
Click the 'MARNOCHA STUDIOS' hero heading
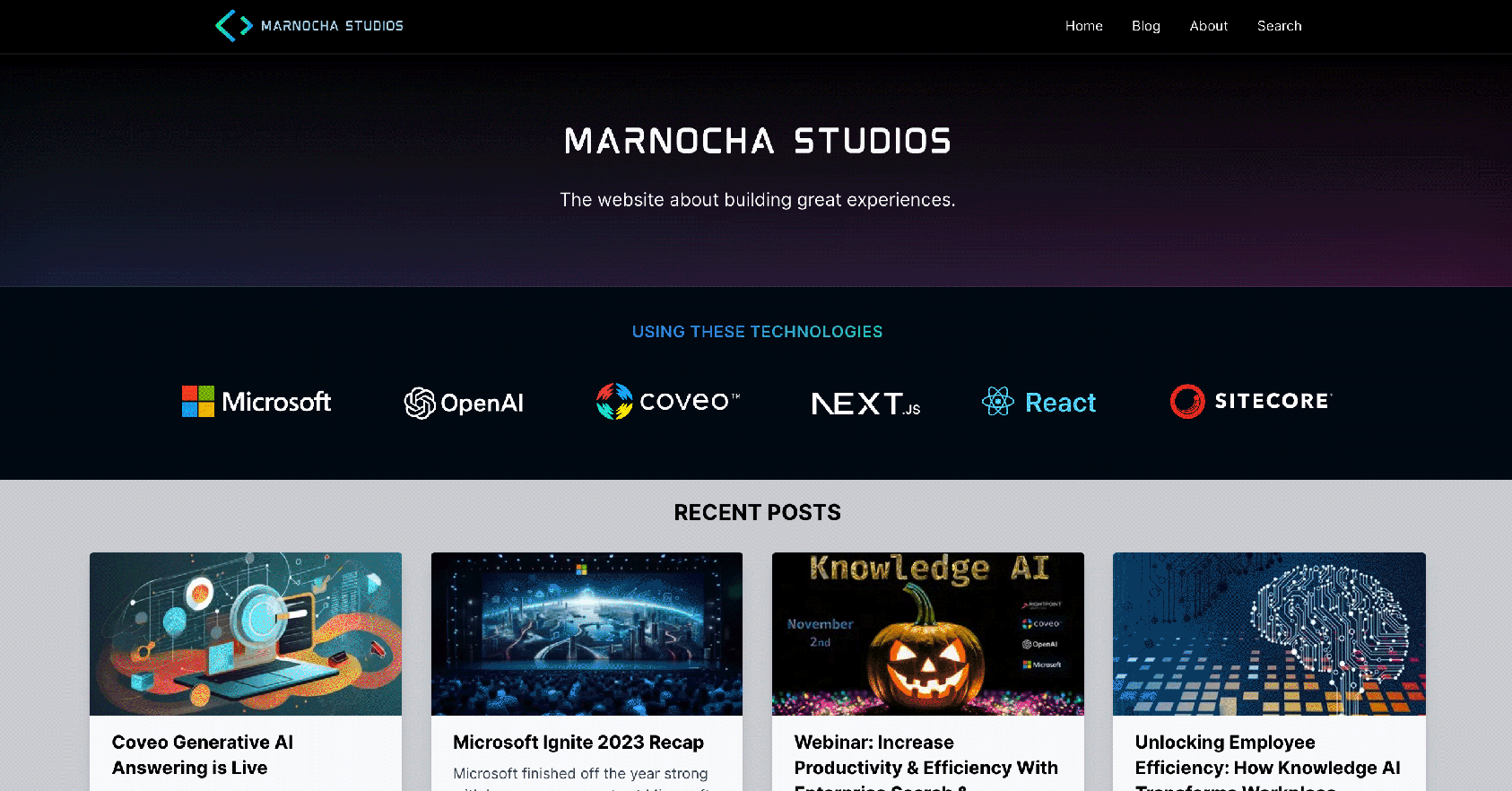click(758, 141)
